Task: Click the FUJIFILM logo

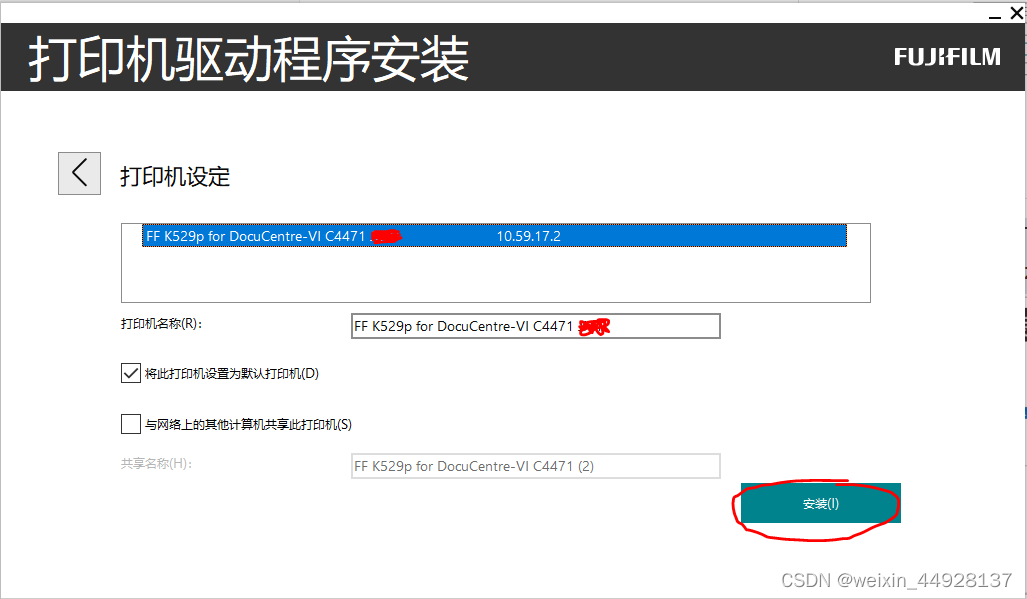Action: [x=947, y=57]
